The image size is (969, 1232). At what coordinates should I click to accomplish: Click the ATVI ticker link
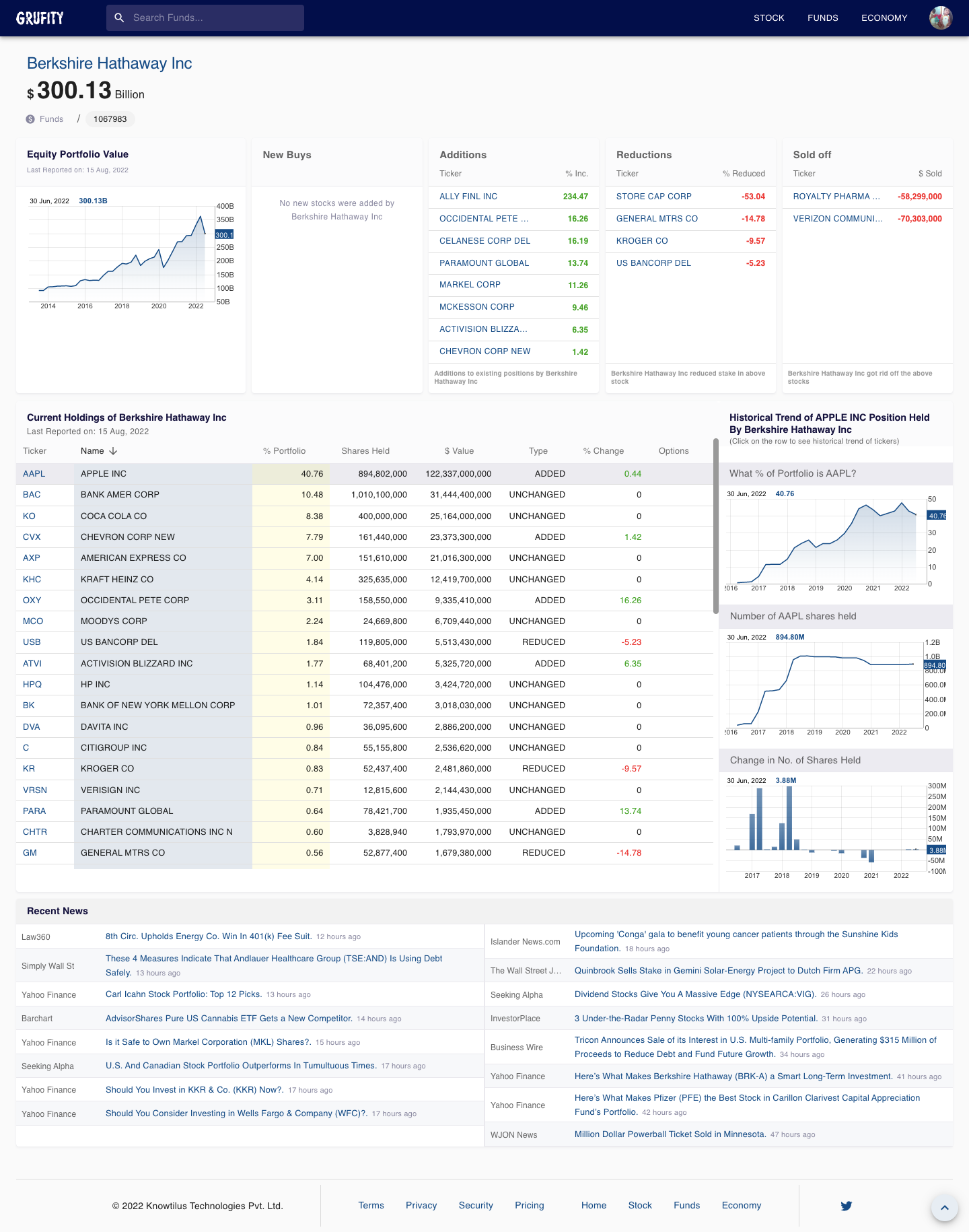coord(32,664)
